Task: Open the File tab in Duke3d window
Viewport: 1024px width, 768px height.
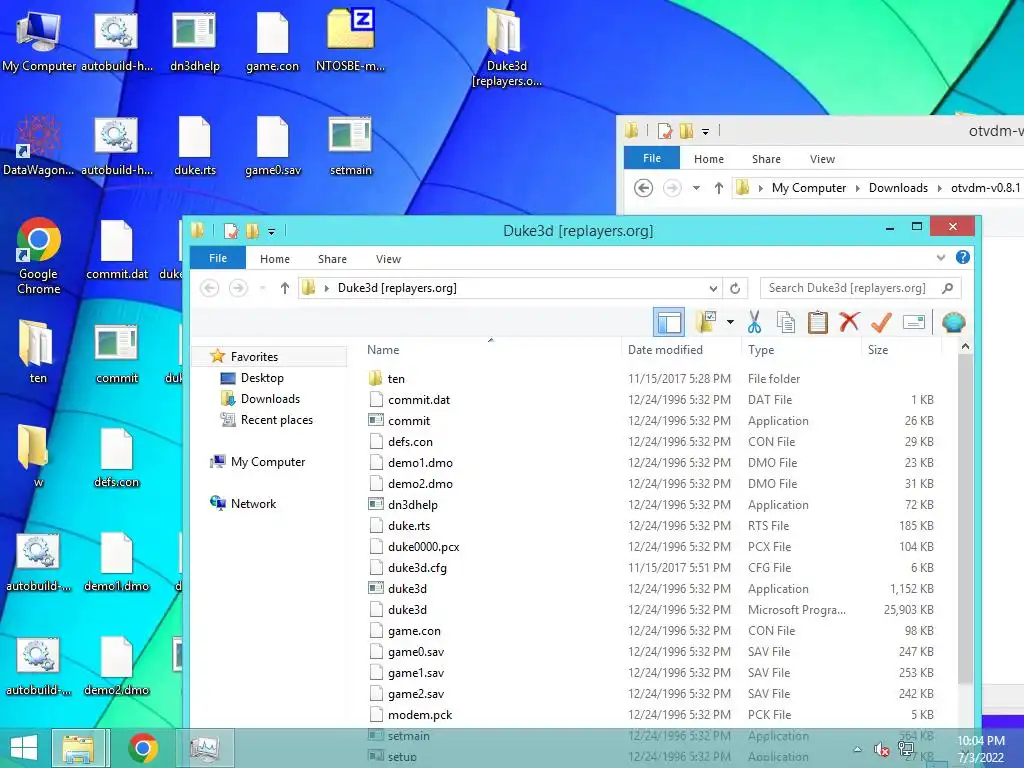Action: pos(217,258)
